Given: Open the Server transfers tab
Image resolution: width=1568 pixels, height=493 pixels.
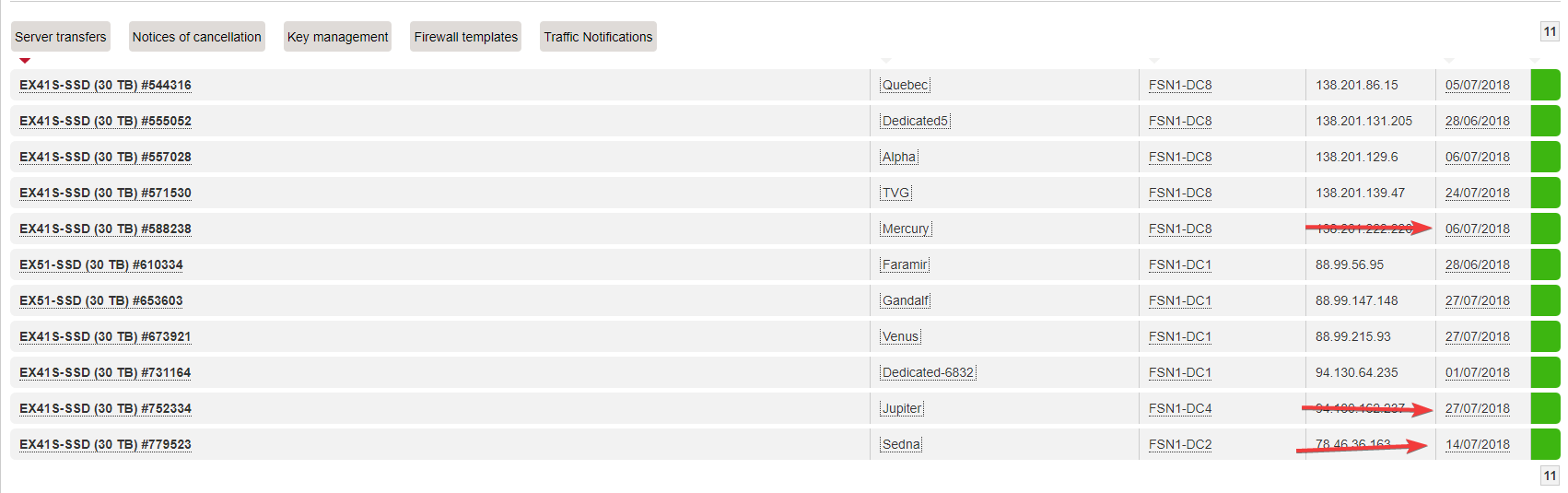Looking at the screenshot, I should [x=61, y=37].
